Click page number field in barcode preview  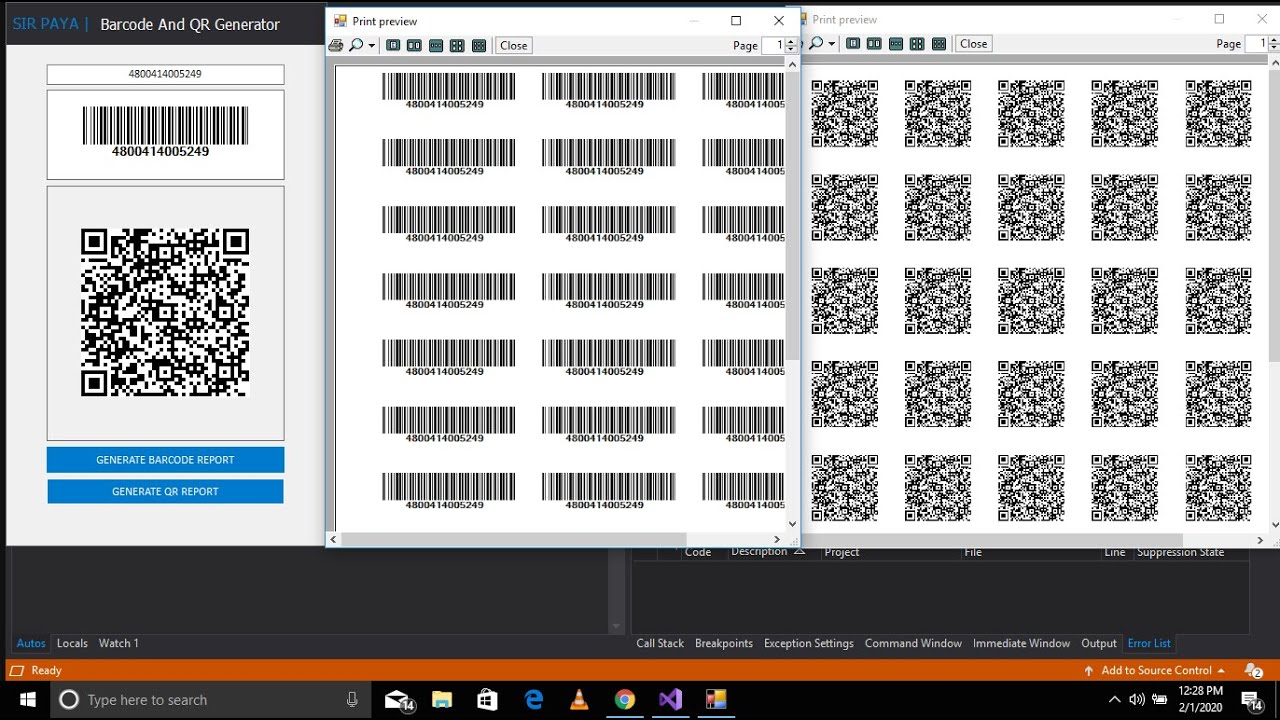click(774, 45)
